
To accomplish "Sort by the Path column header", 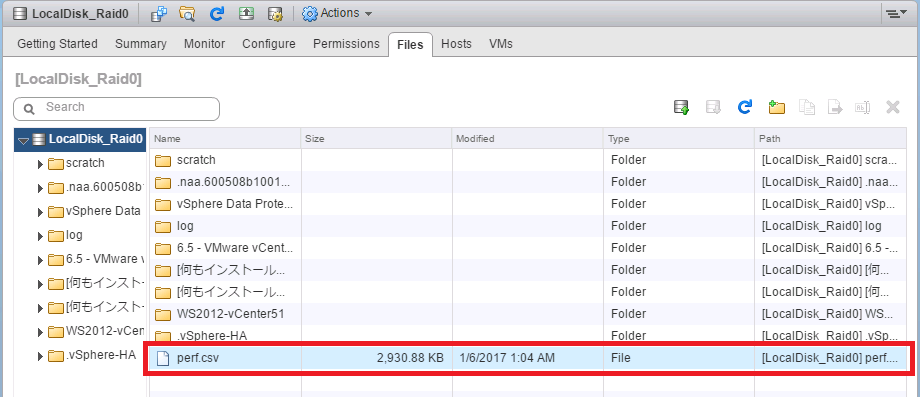I will coord(830,139).
